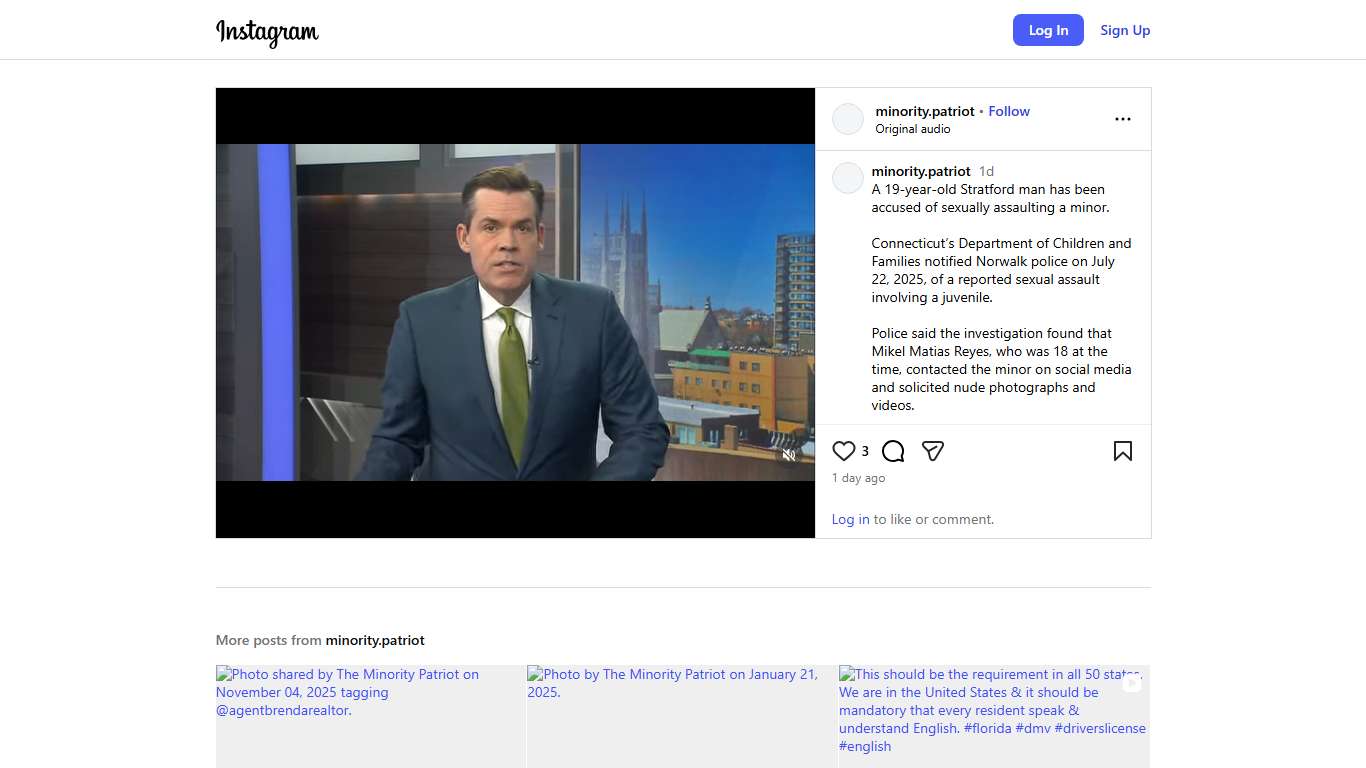
Task: Open the three-dot more options menu
Action: point(1122,119)
